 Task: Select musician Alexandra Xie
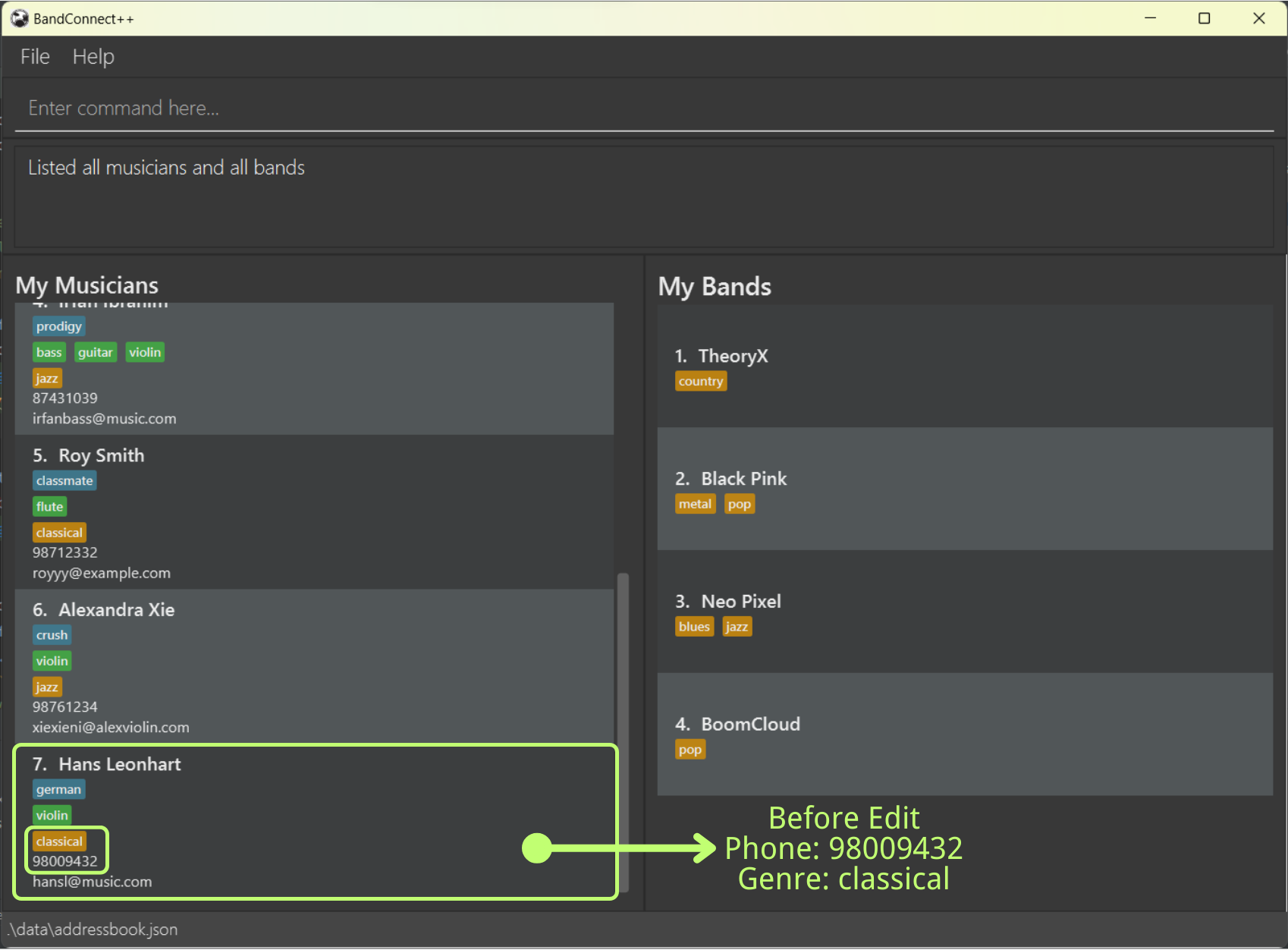(314, 667)
